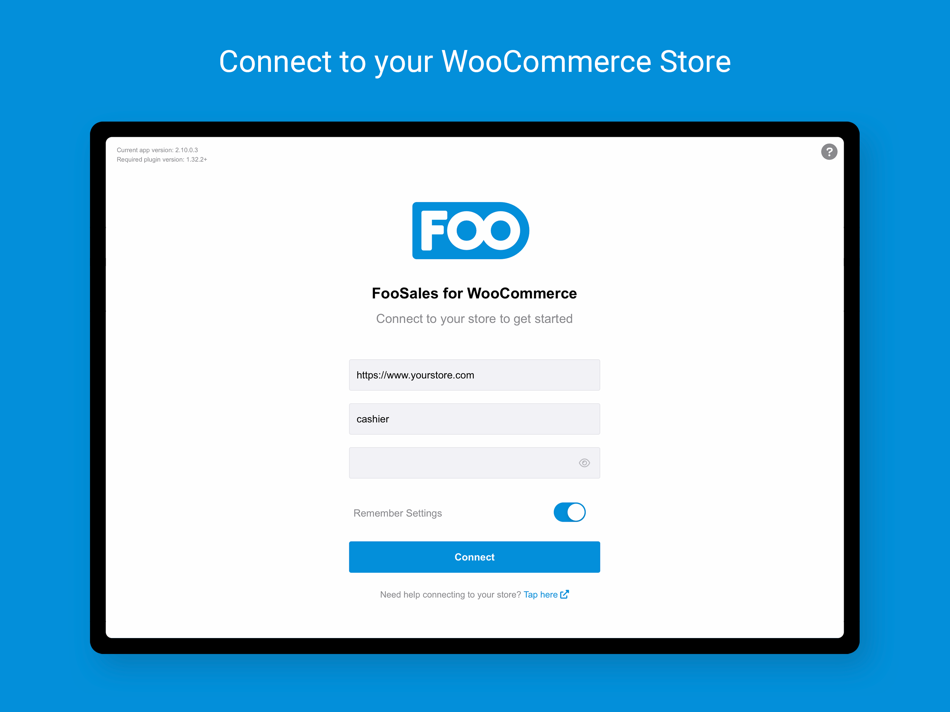Focus the store URL field

pyautogui.click(x=474, y=375)
